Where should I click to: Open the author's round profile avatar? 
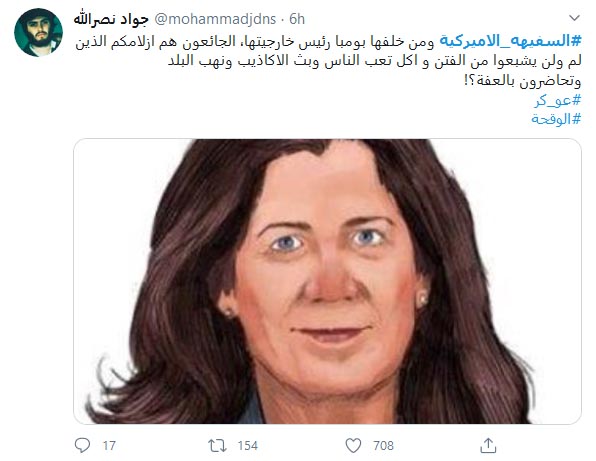(38, 32)
